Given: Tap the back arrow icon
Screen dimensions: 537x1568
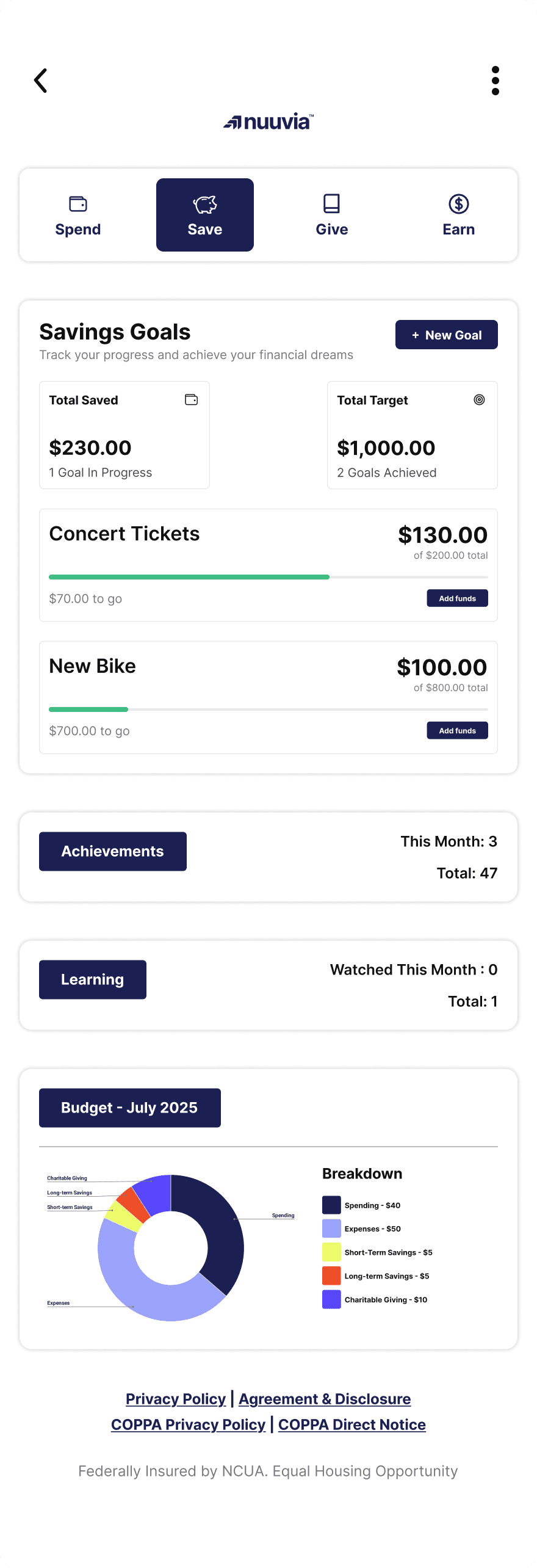Looking at the screenshot, I should [41, 81].
